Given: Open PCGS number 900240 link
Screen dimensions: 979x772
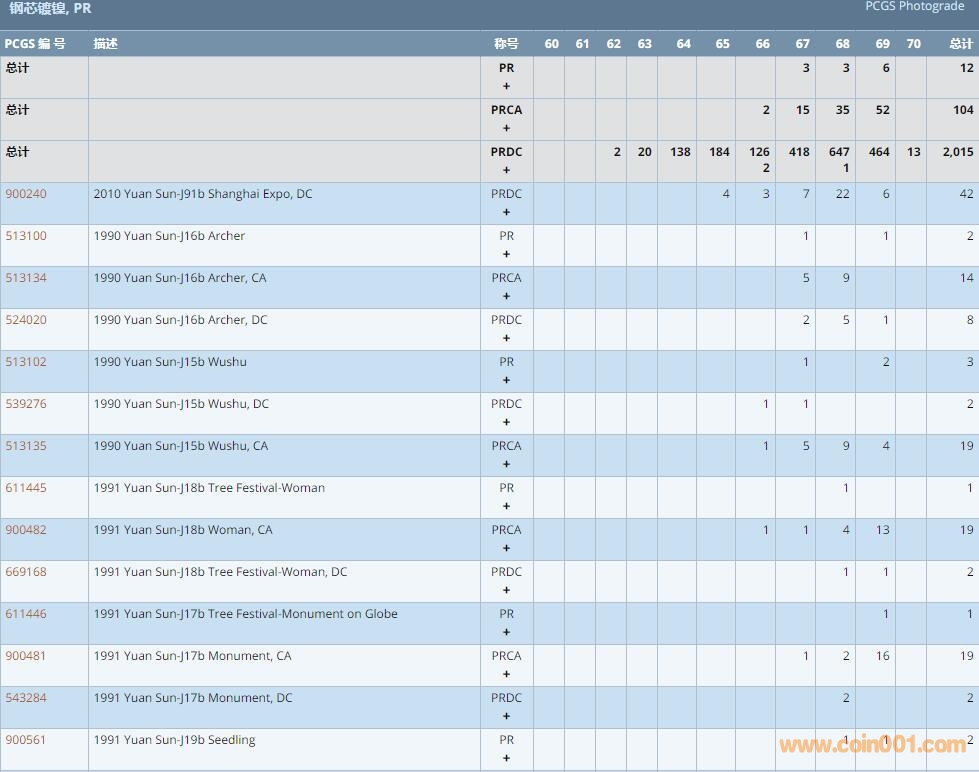Looking at the screenshot, I should (26, 194).
